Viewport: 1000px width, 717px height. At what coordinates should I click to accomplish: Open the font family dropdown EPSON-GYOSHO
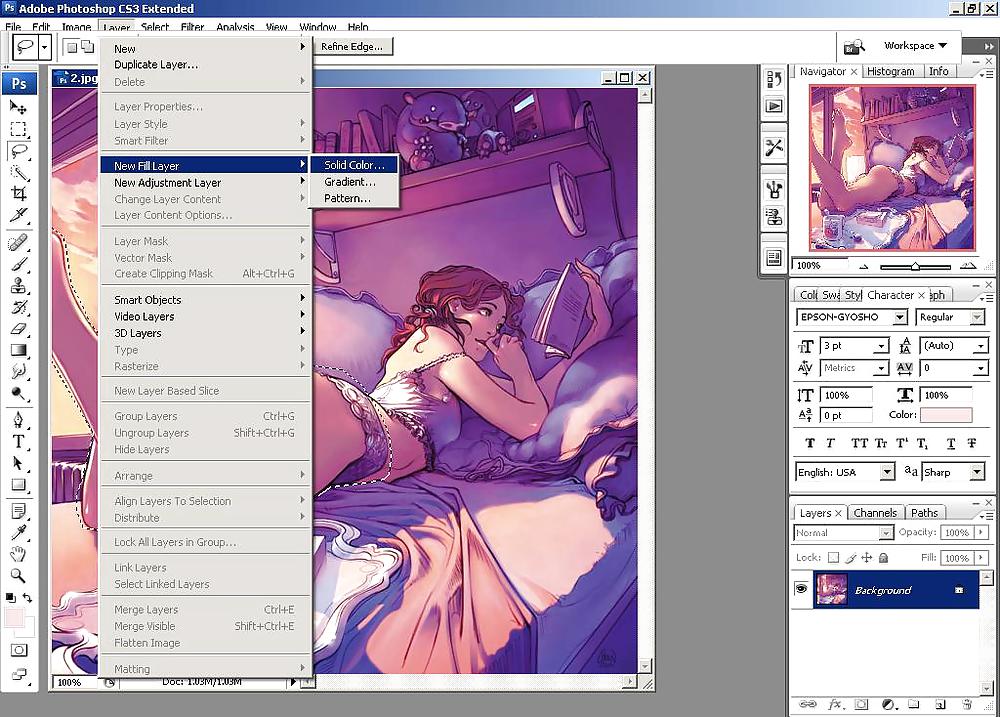click(x=899, y=317)
